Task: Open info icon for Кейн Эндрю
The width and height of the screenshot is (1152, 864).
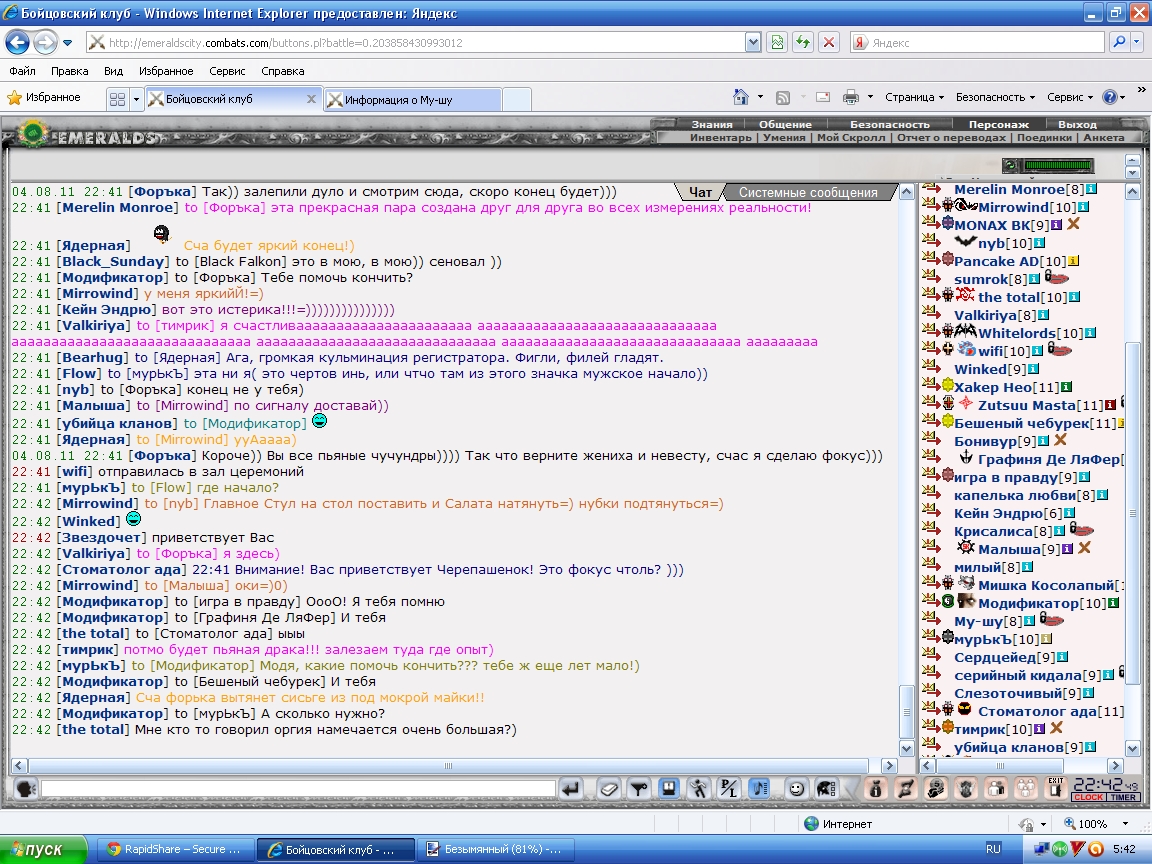Action: pos(1069,513)
